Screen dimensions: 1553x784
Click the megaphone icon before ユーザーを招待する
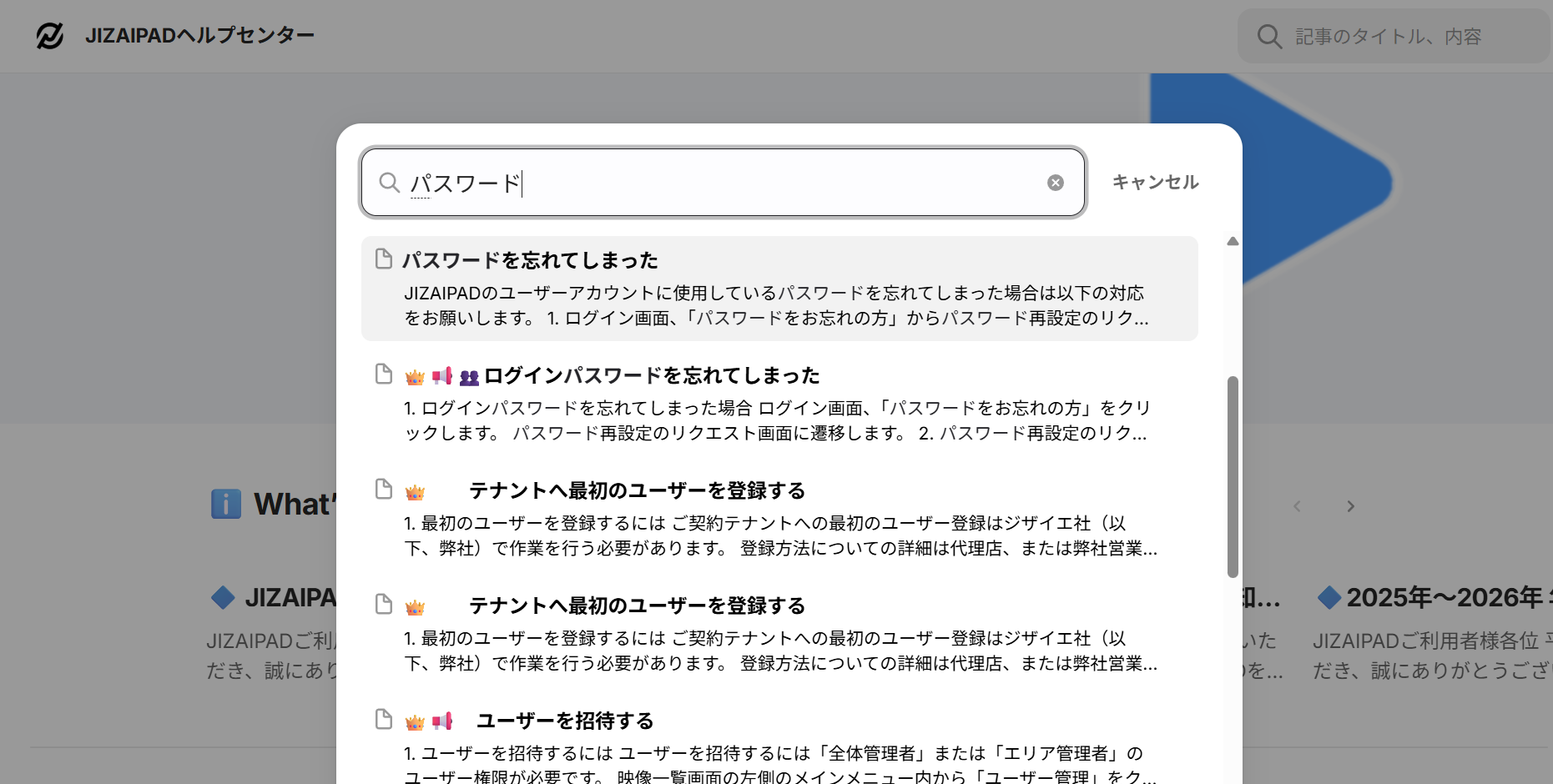click(442, 721)
